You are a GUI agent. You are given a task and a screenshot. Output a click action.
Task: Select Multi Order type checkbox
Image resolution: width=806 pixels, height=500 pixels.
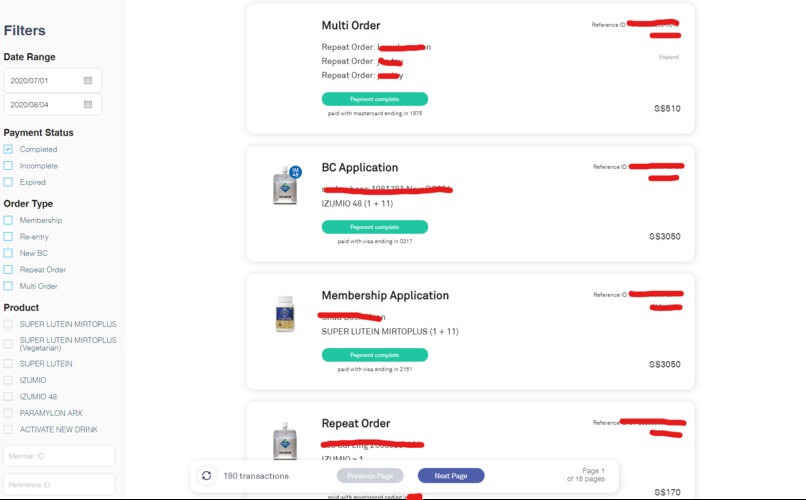(8, 286)
